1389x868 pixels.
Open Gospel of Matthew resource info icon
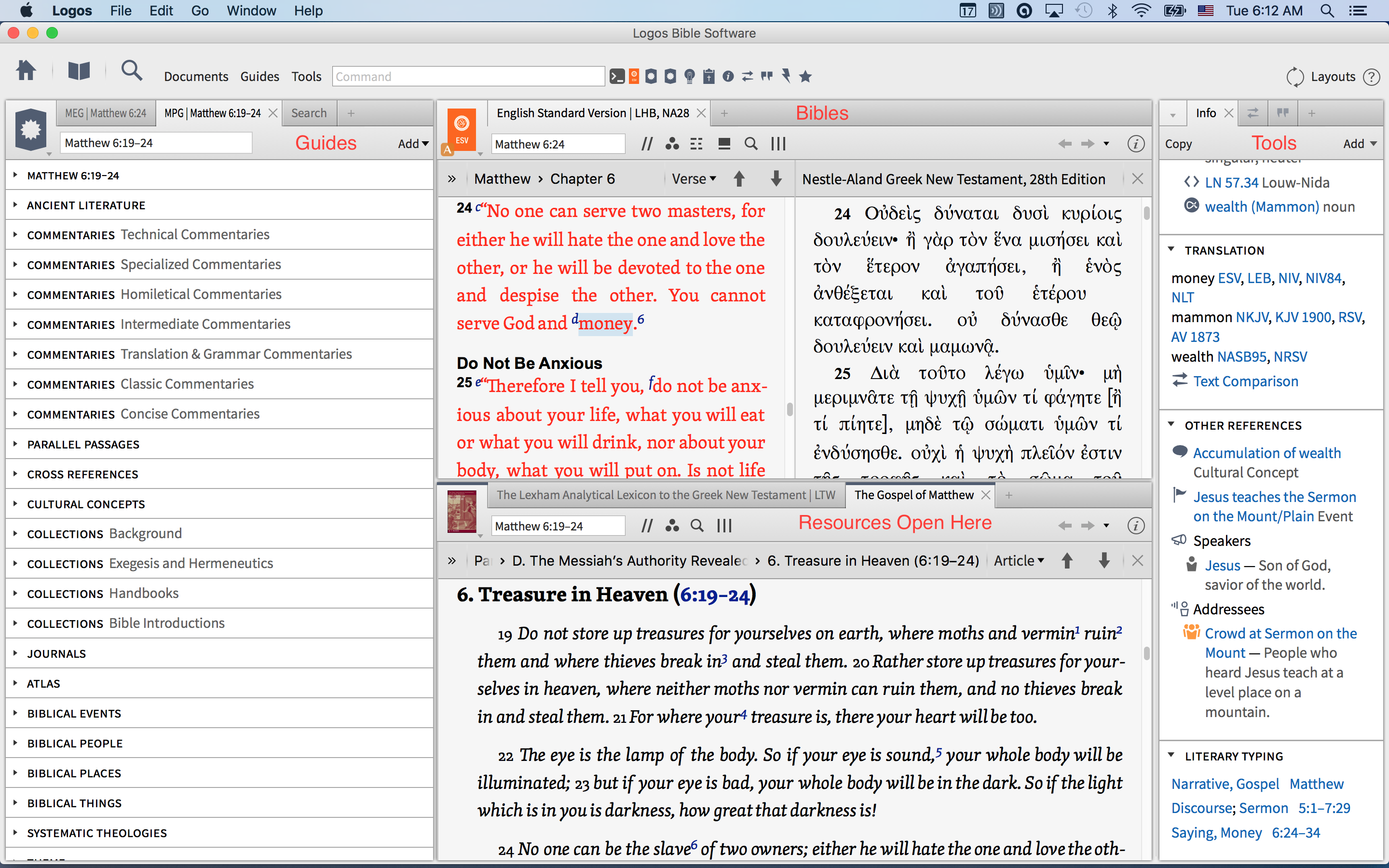pyautogui.click(x=1135, y=526)
